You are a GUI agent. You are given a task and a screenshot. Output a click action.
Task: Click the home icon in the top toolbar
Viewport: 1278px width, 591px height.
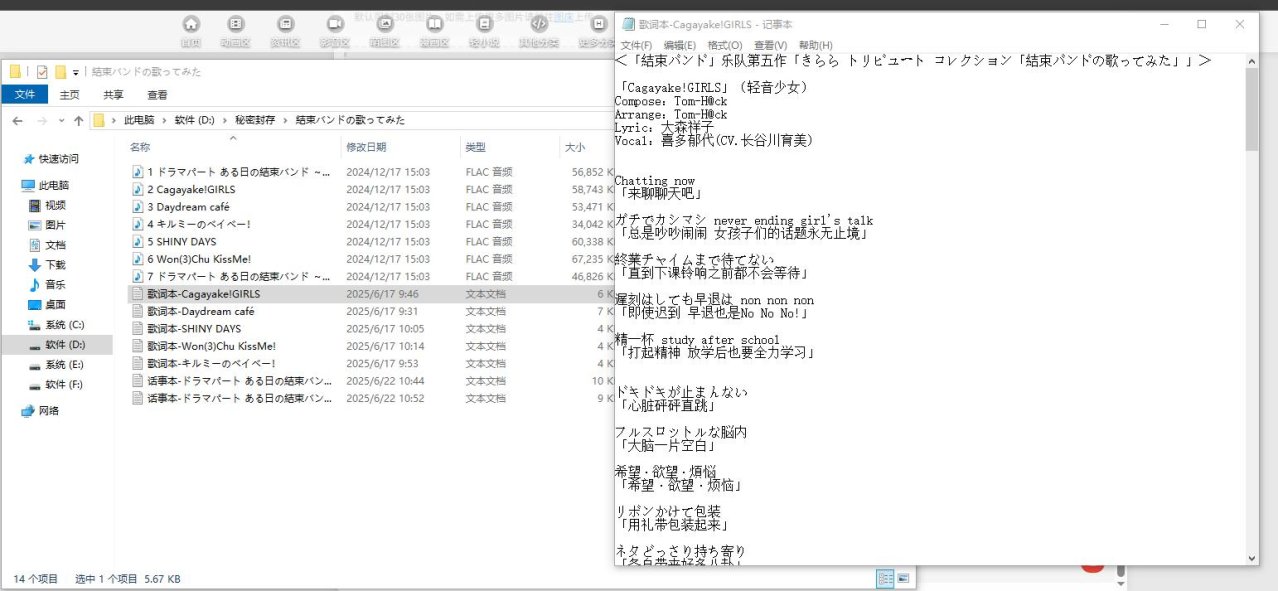191,24
